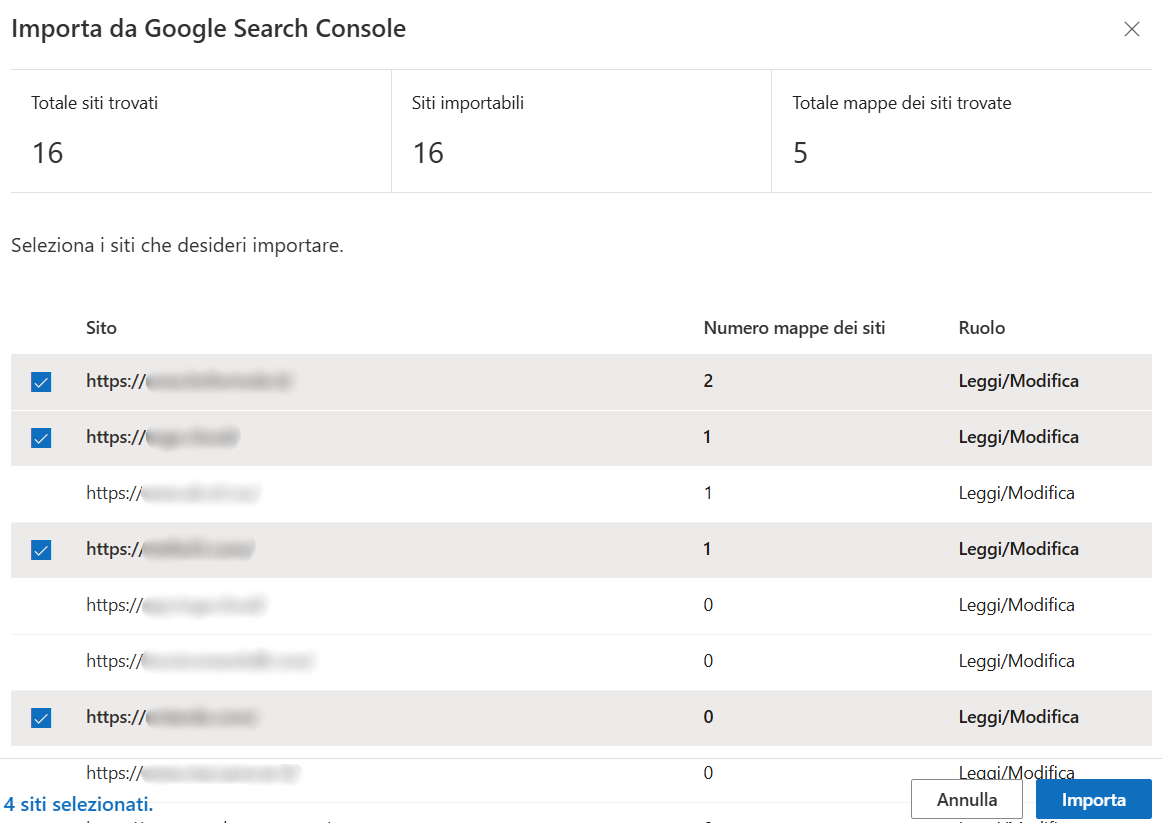The height and width of the screenshot is (823, 1162).
Task: Click the 'Totale siti trovati' label
Action: click(95, 103)
